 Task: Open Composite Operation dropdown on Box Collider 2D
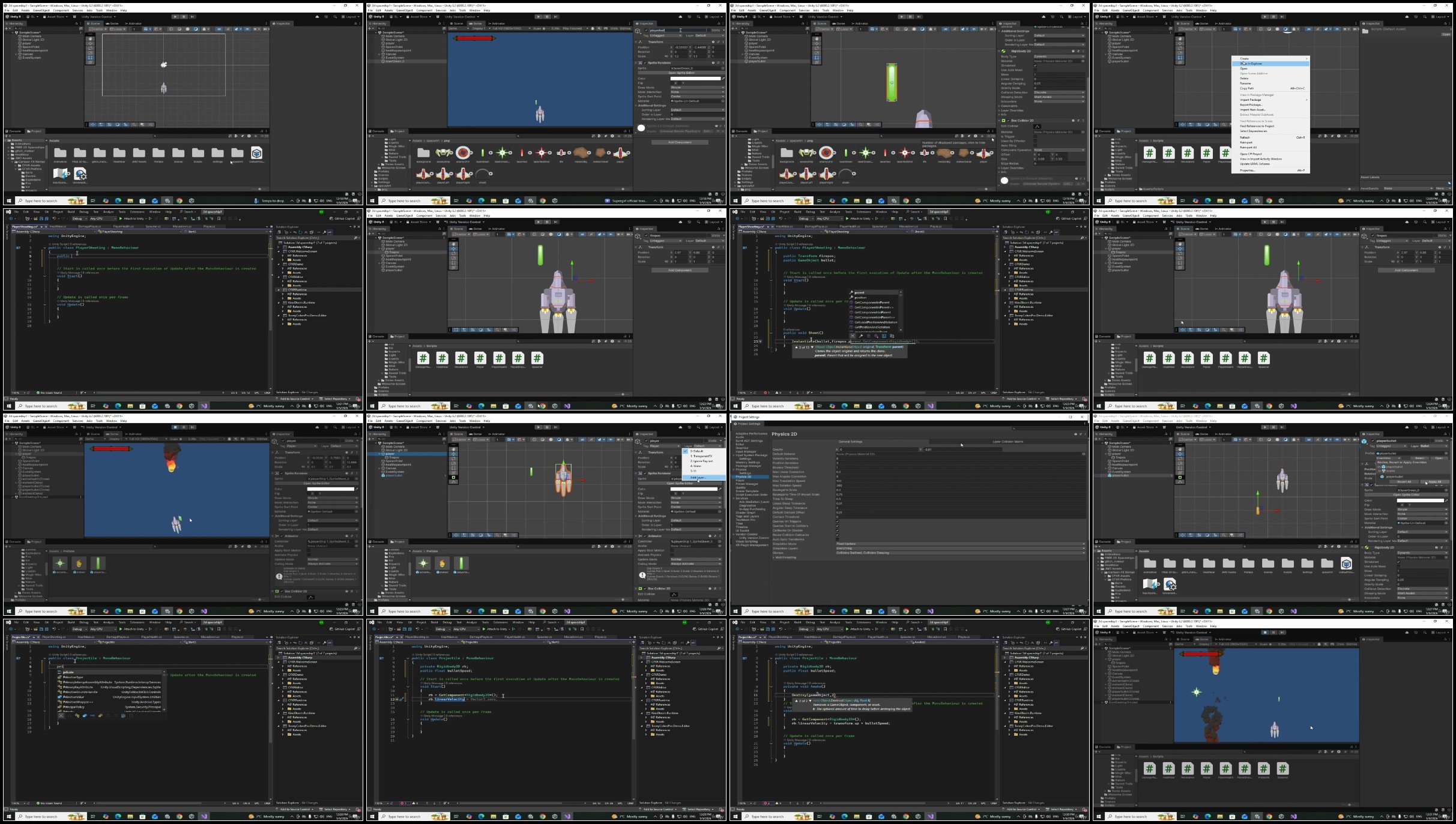tap(1059, 150)
